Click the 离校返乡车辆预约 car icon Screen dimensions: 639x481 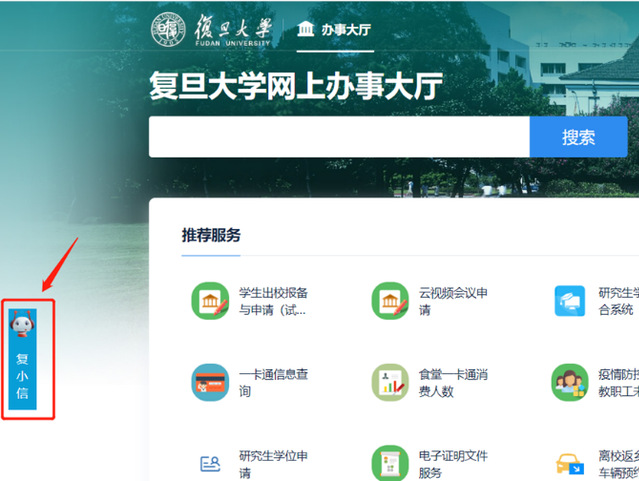[570, 463]
